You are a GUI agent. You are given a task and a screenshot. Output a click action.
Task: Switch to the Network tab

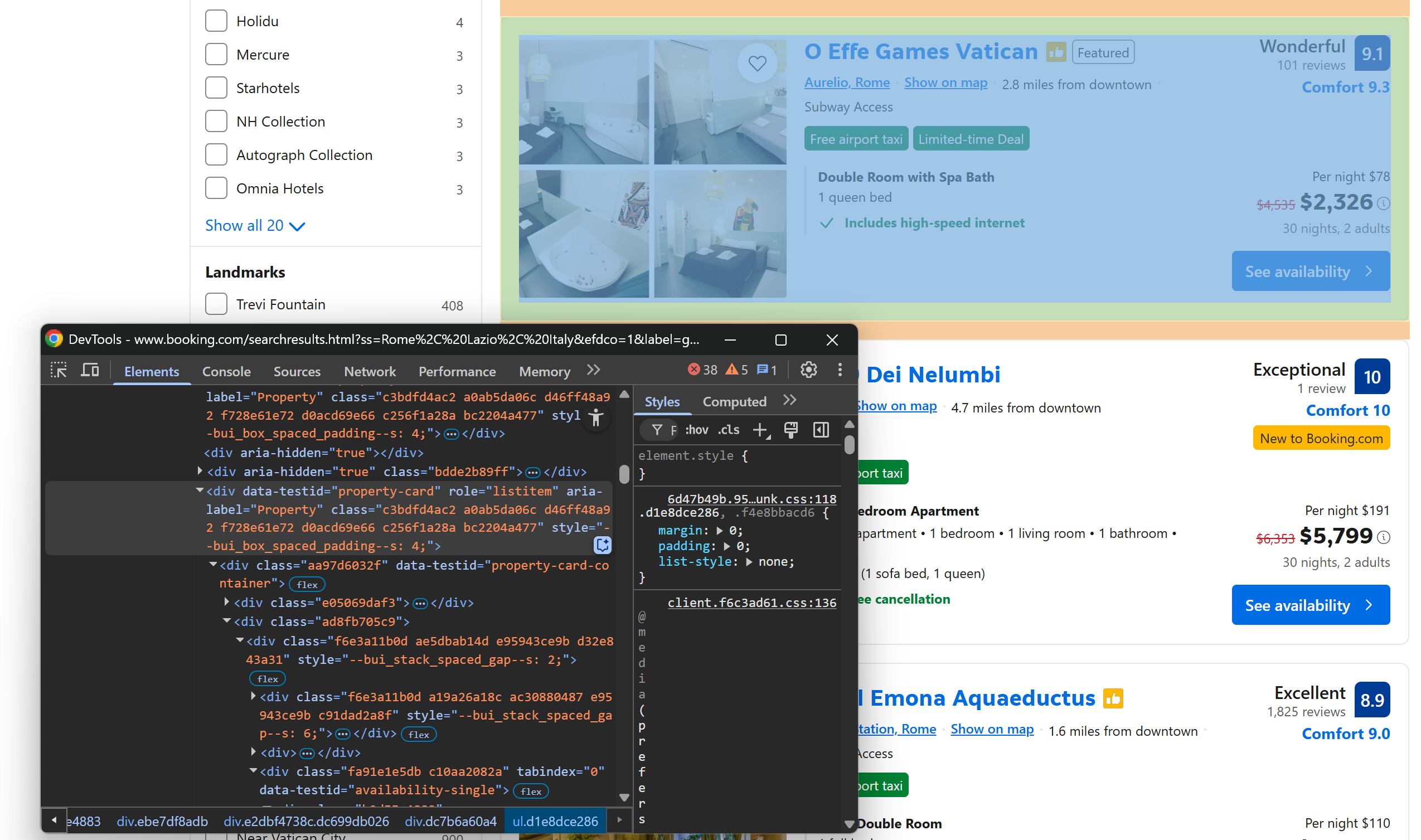coord(370,371)
